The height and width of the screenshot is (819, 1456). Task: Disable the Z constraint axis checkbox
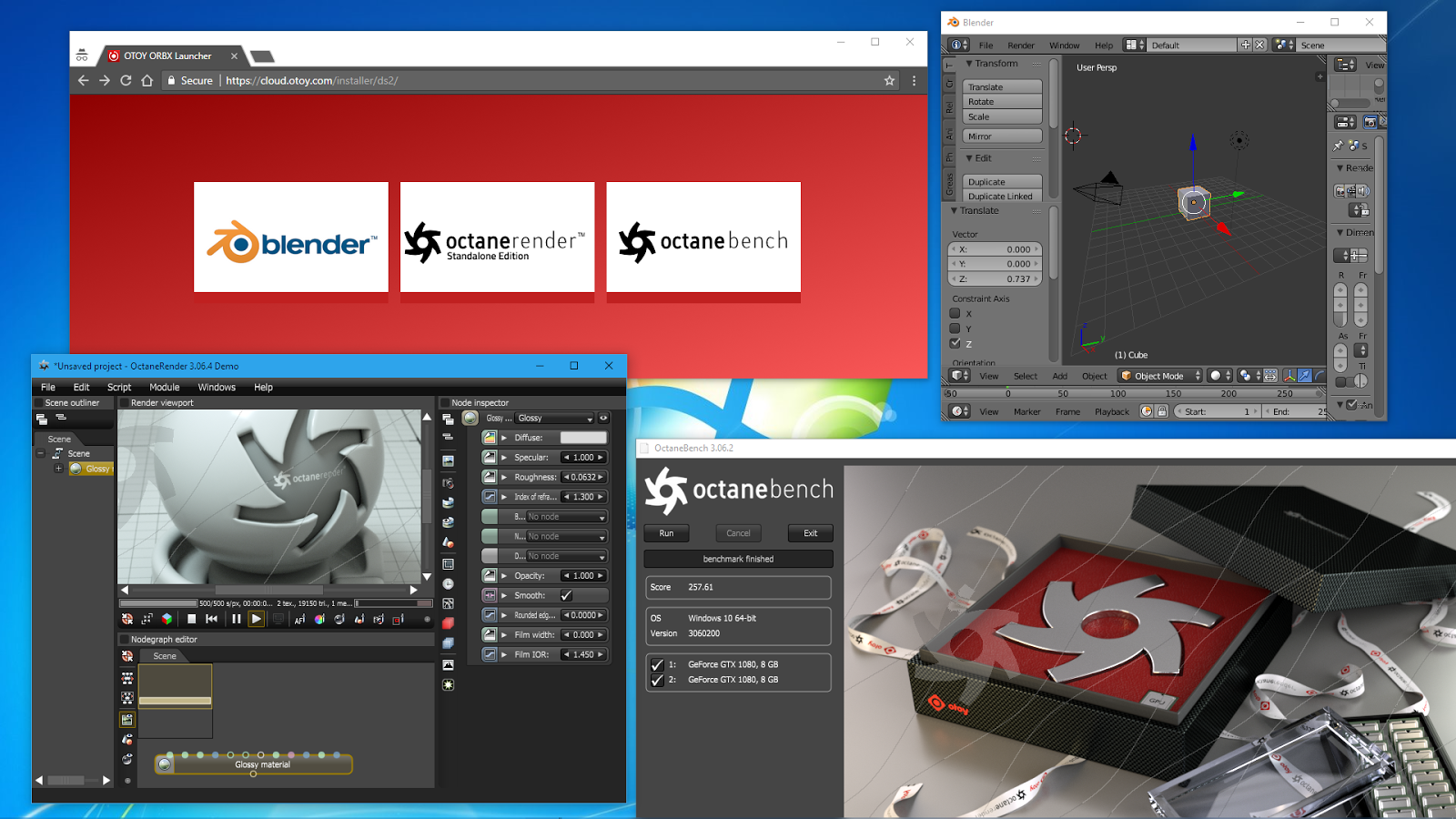(x=955, y=343)
